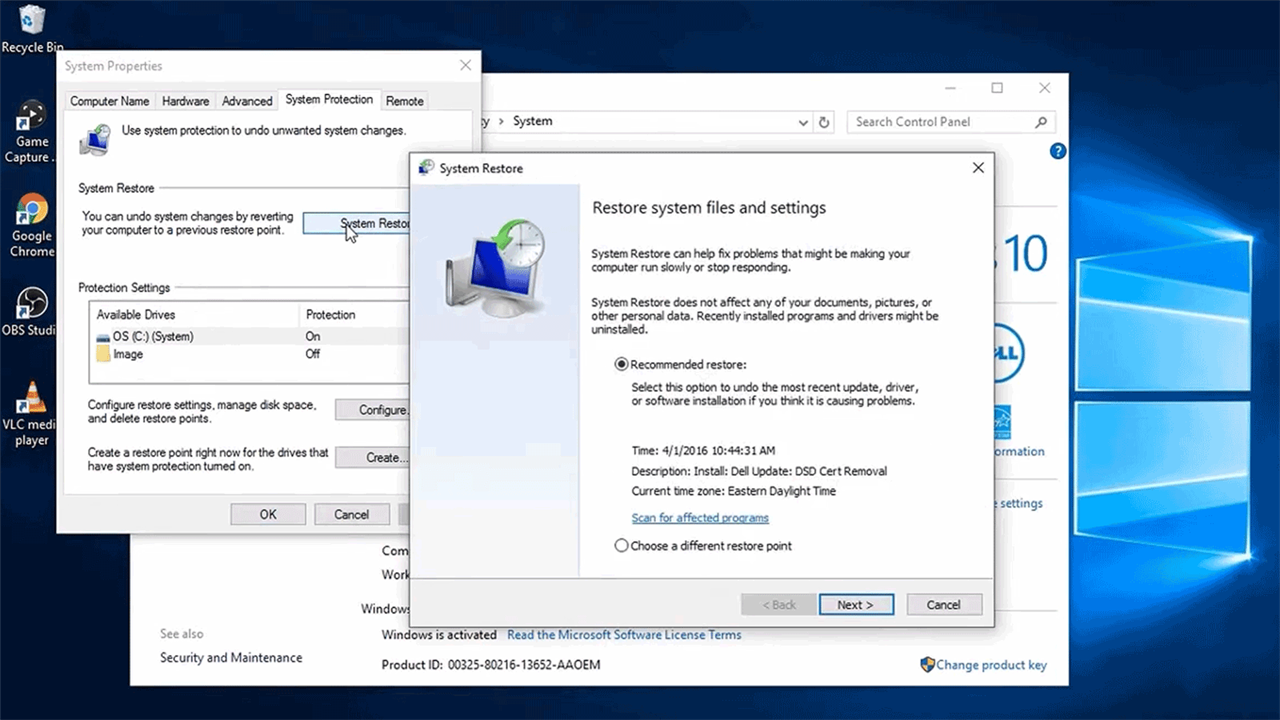Launch the Game Capture desktop shortcut

click(32, 130)
